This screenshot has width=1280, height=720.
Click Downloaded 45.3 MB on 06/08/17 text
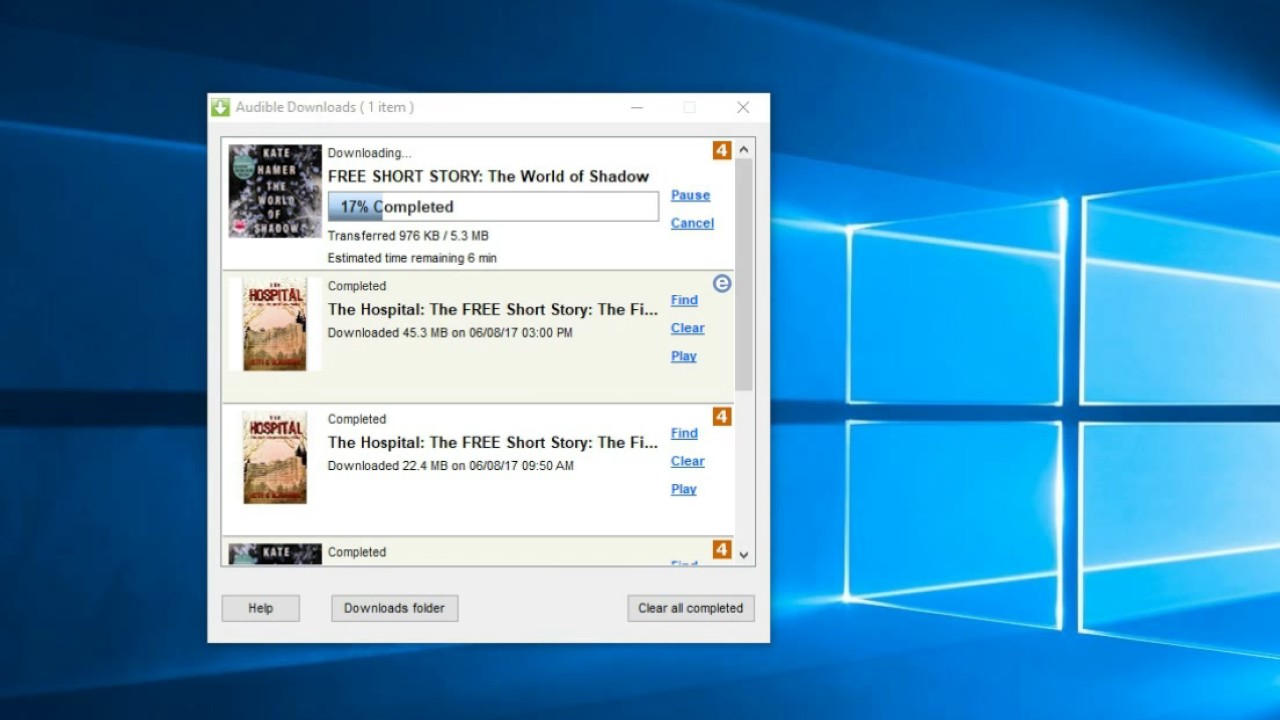[x=450, y=333]
